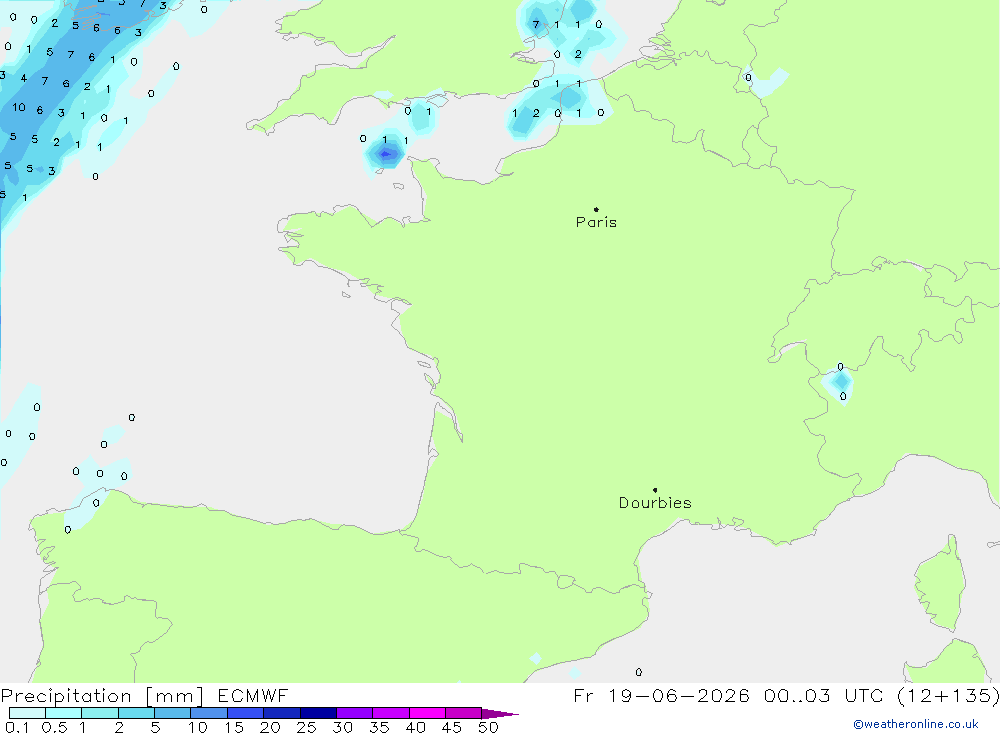Pick the 0.5–1 mm legend swatch
Screen dimensions: 1000x733
pyautogui.click(x=64, y=713)
